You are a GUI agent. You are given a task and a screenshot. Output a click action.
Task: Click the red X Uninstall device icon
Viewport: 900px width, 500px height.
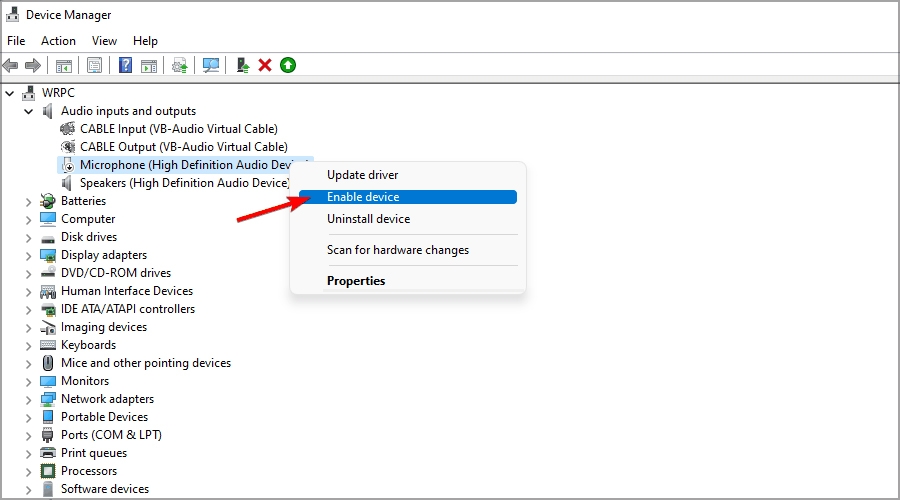click(x=265, y=65)
